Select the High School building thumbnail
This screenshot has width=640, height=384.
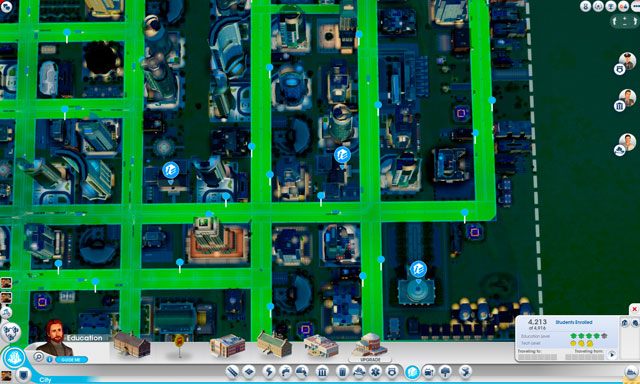coord(275,344)
